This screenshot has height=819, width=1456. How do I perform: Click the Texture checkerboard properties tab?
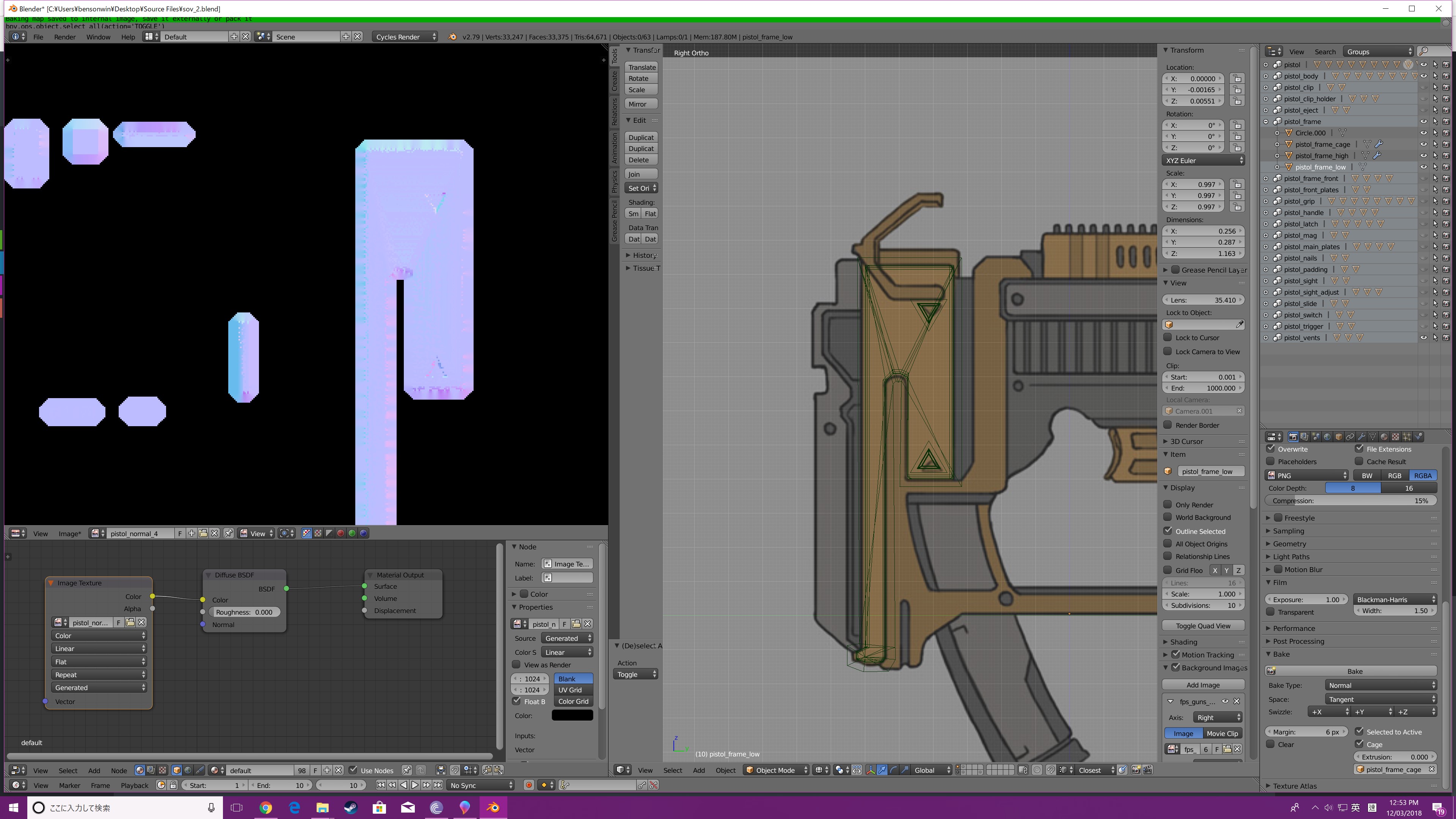pos(1395,437)
